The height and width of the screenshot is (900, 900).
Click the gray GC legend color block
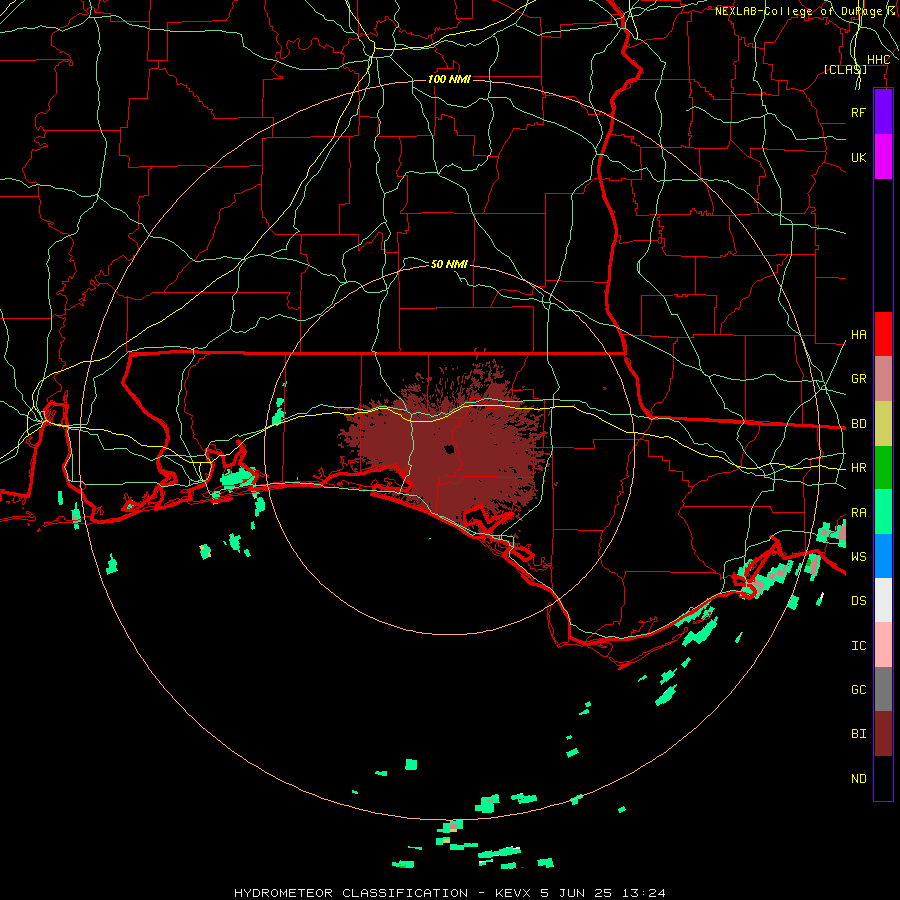[883, 689]
